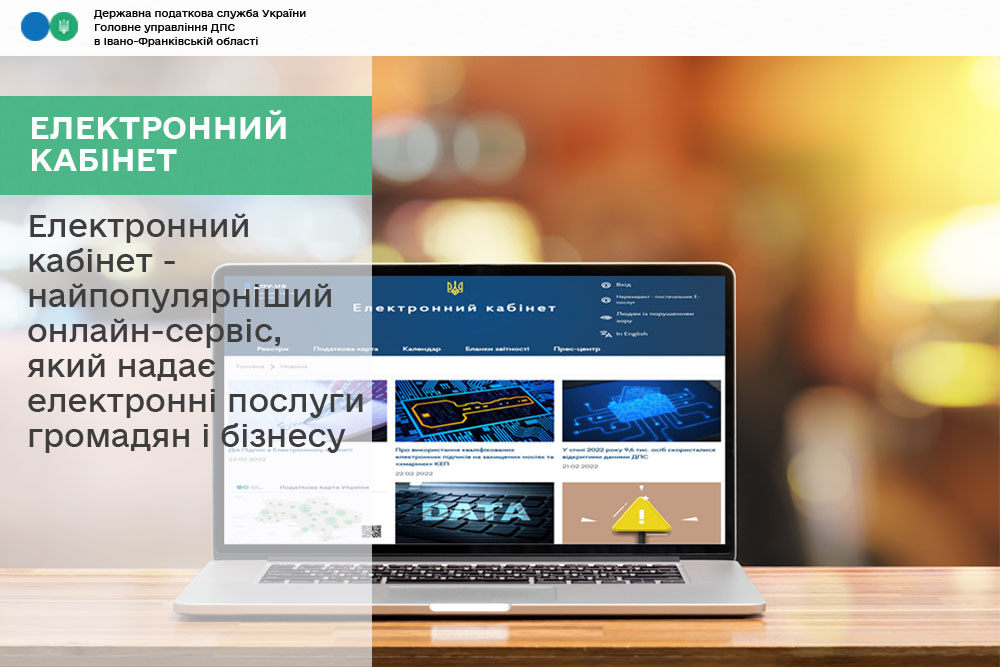The image size is (1000, 667).
Task: Click the Вхід login link
Action: point(624,284)
